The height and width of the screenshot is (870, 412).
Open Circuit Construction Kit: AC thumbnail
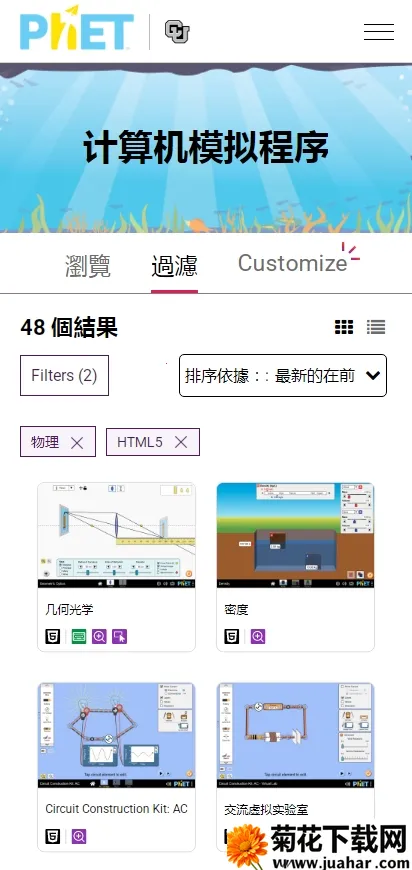[x=116, y=735]
